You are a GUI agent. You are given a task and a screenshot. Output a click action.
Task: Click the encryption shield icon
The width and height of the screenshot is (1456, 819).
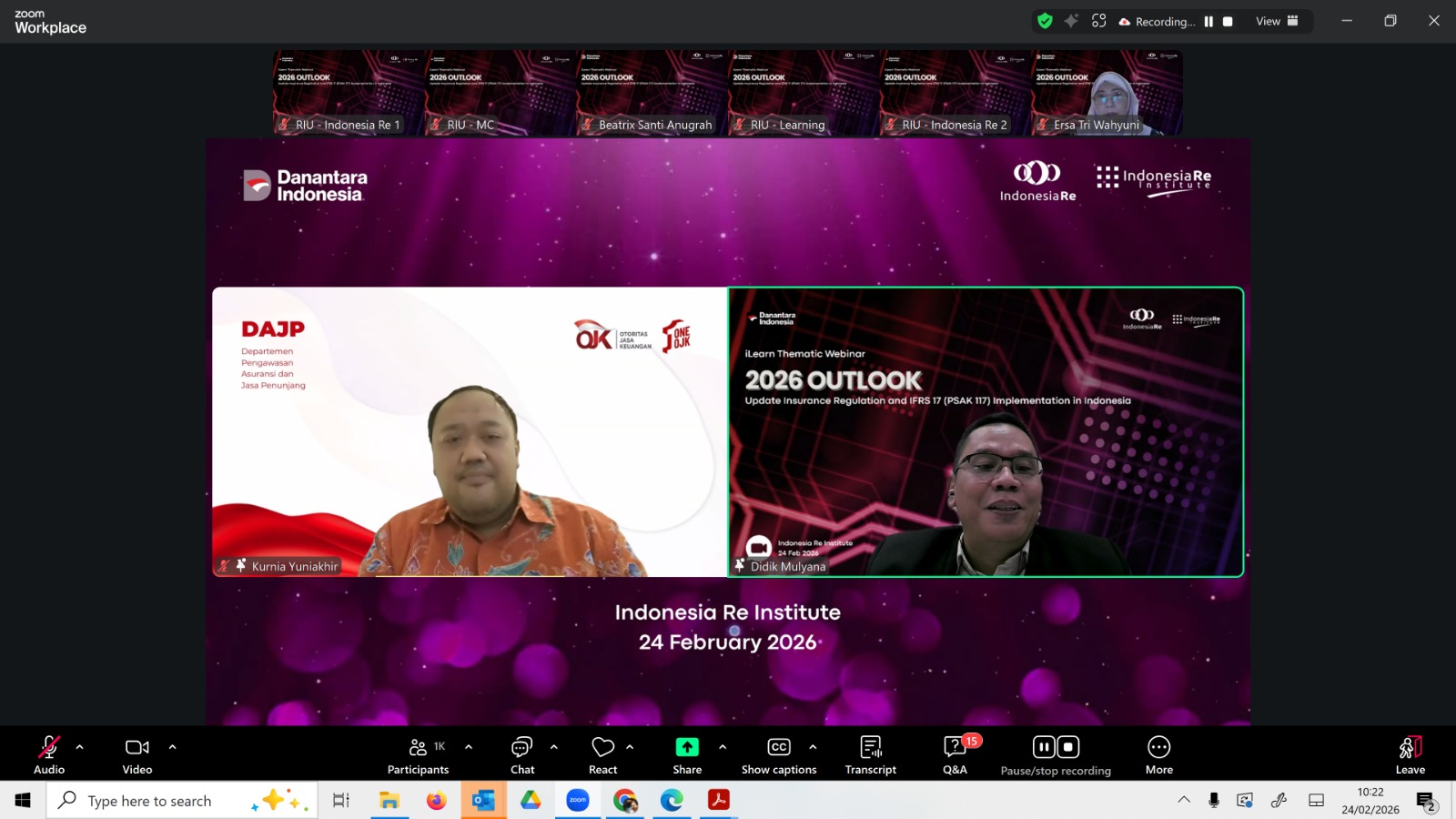(x=1045, y=21)
